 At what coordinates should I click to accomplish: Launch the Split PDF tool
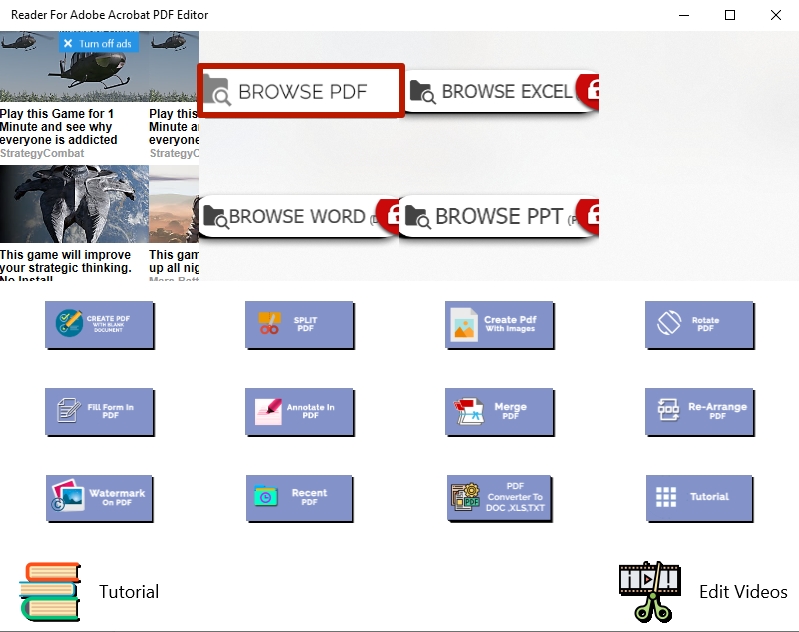tap(299, 324)
